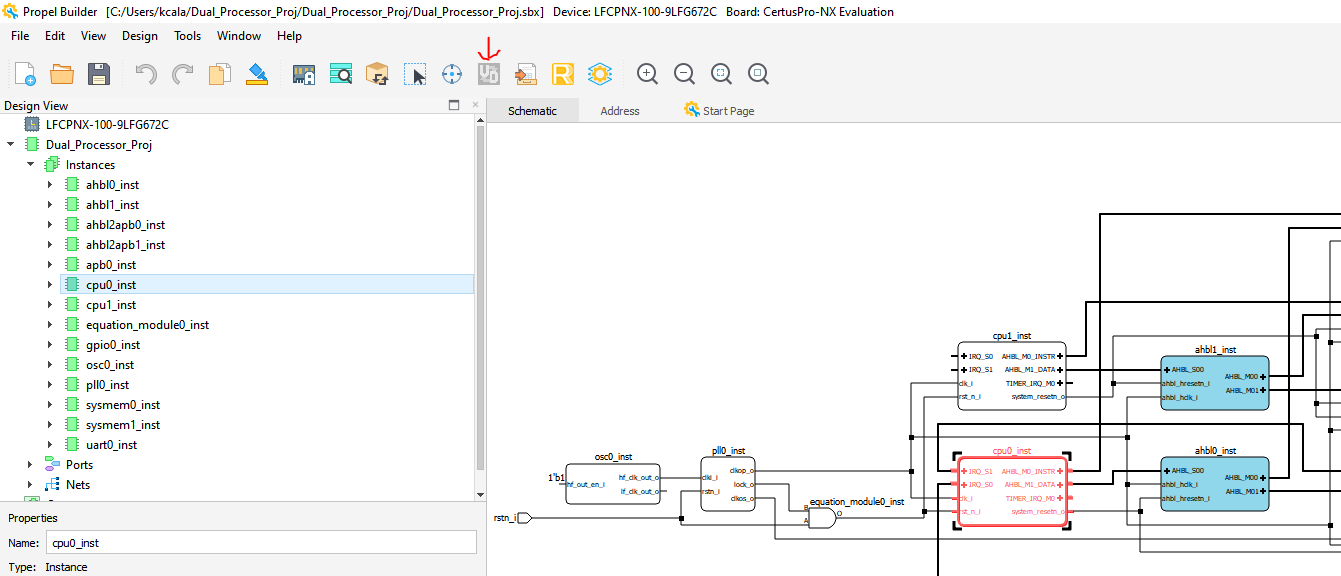Click the Zoom In magnifier icon
1341x576 pixels.
point(648,73)
